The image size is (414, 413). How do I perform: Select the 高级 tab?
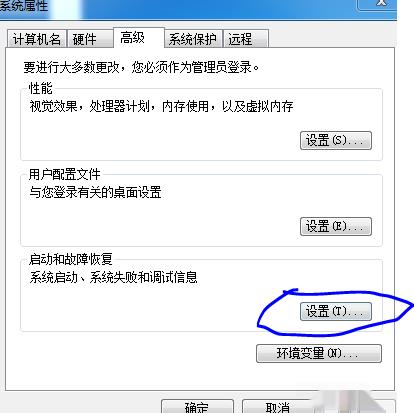pyautogui.click(x=139, y=38)
